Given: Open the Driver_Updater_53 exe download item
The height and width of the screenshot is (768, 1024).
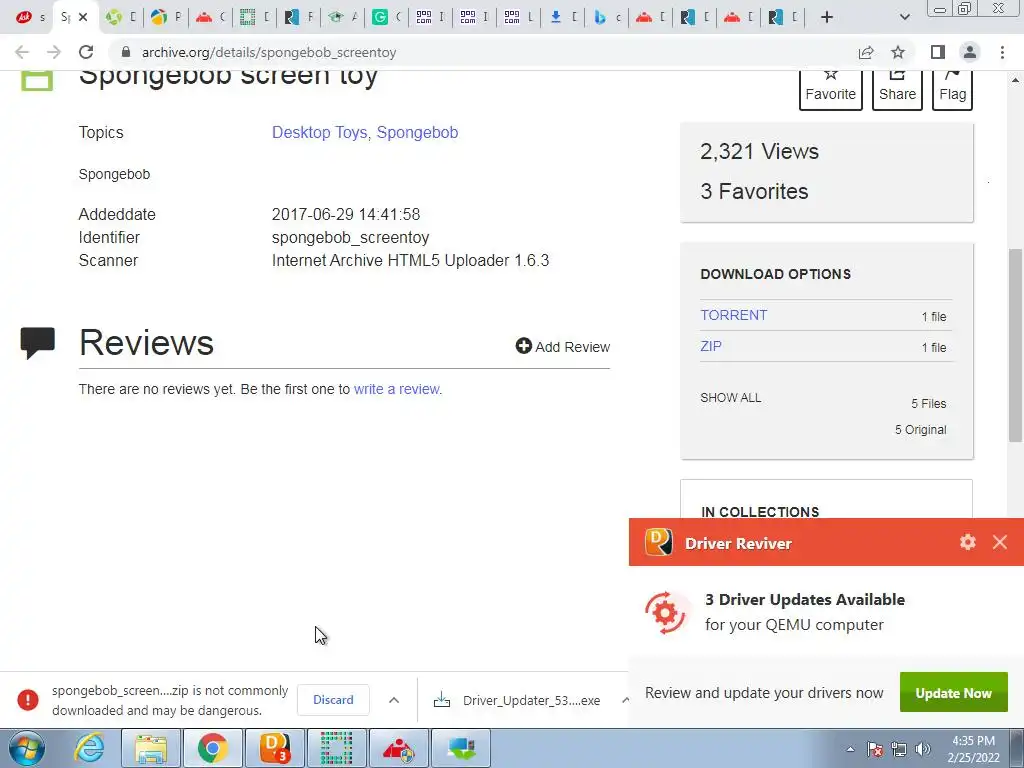Looking at the screenshot, I should (517, 700).
